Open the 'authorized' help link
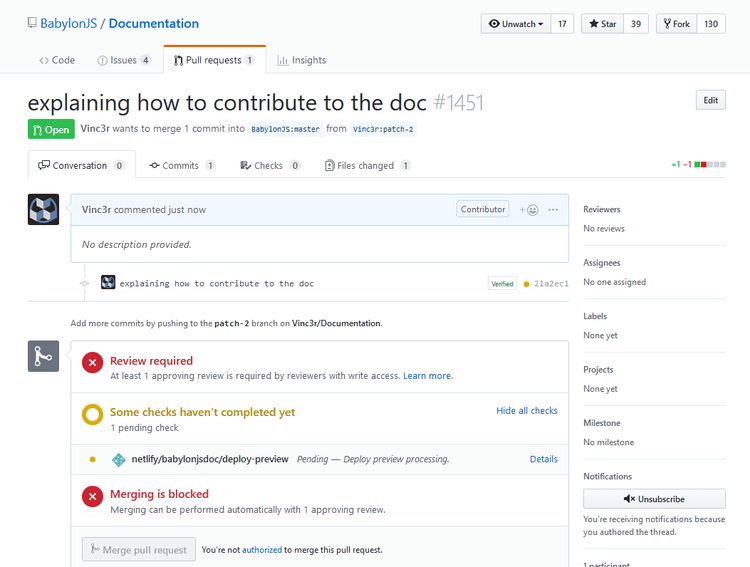Screen dimensions: 750x567 click(x=262, y=550)
